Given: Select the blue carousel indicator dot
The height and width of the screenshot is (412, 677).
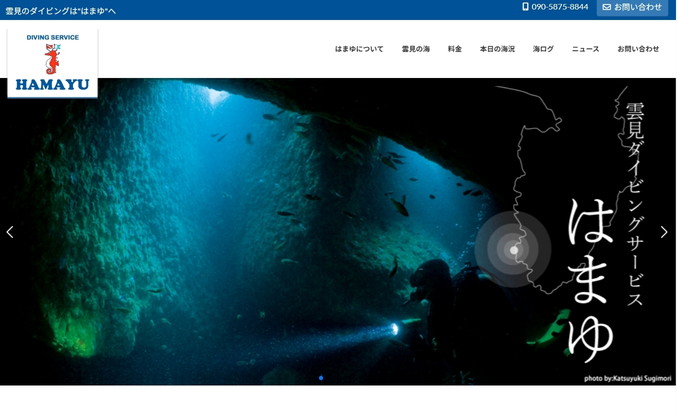Looking at the screenshot, I should 321,378.
